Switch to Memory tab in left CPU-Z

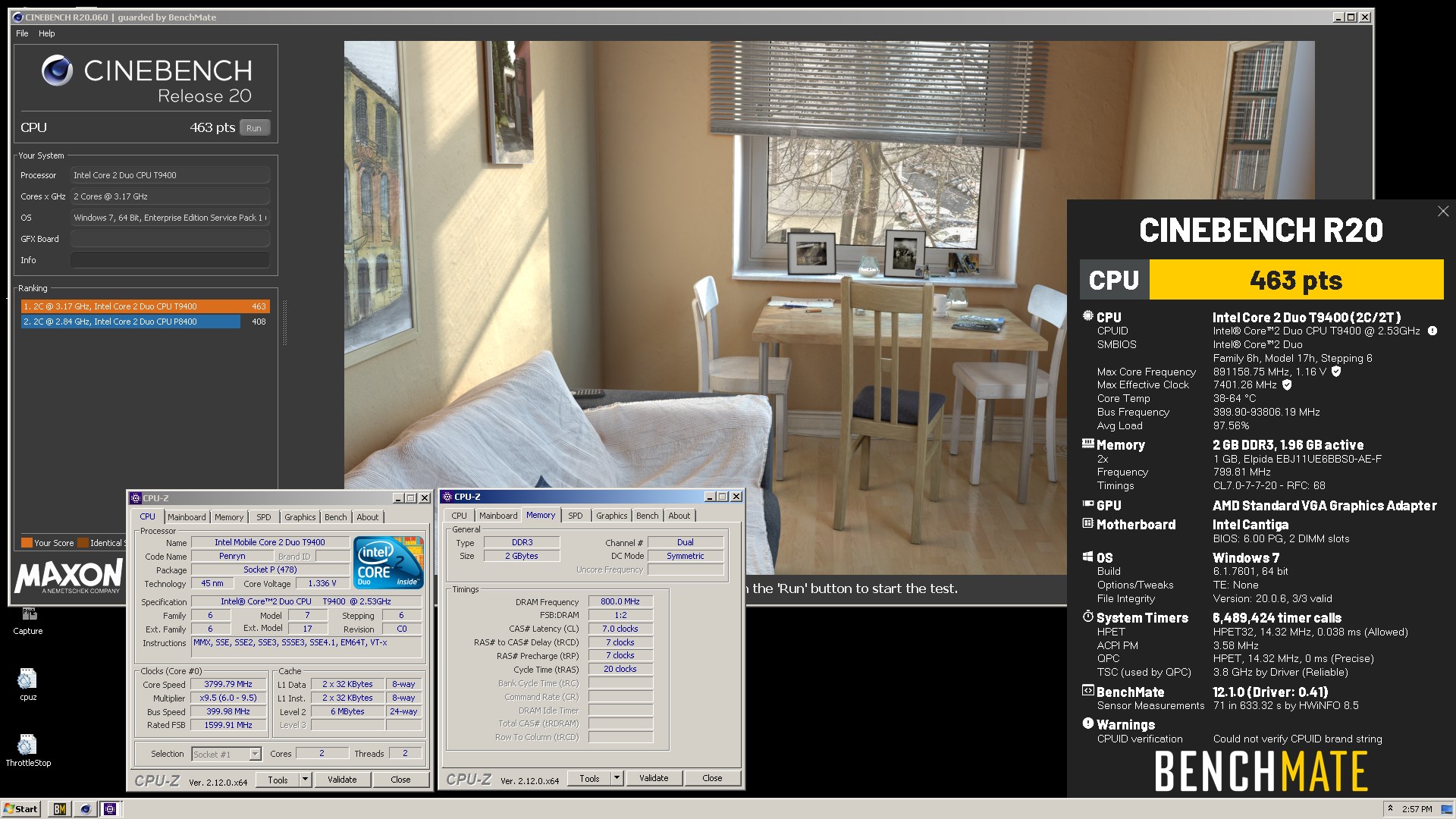point(229,517)
